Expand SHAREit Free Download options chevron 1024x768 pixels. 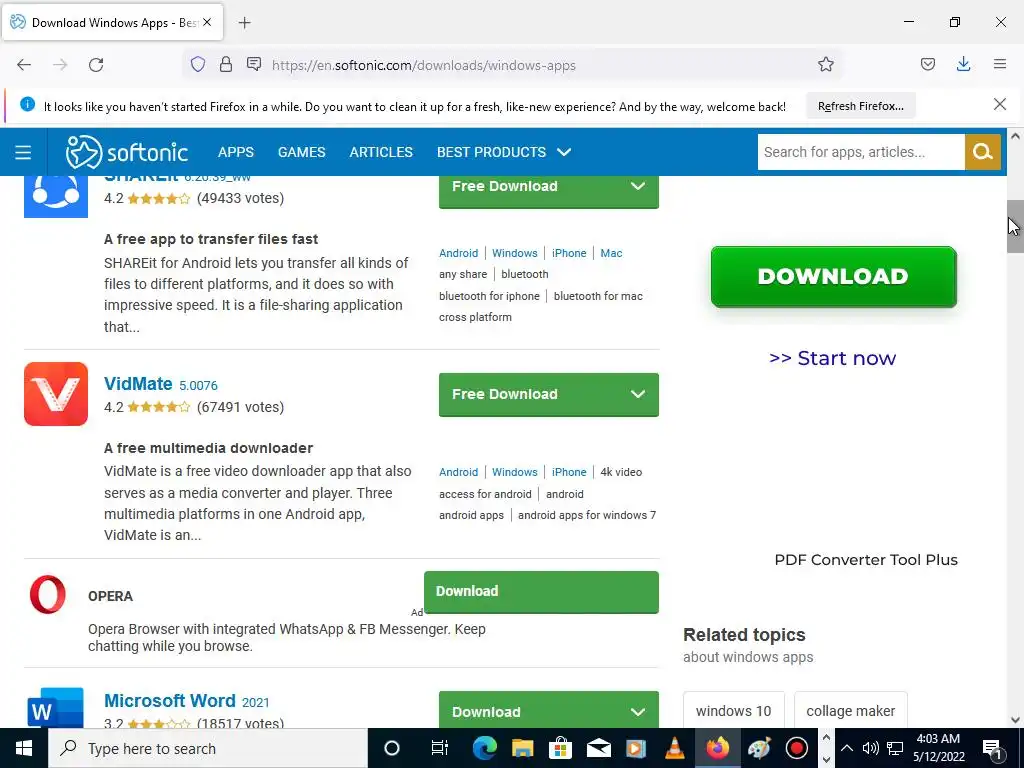tap(638, 187)
